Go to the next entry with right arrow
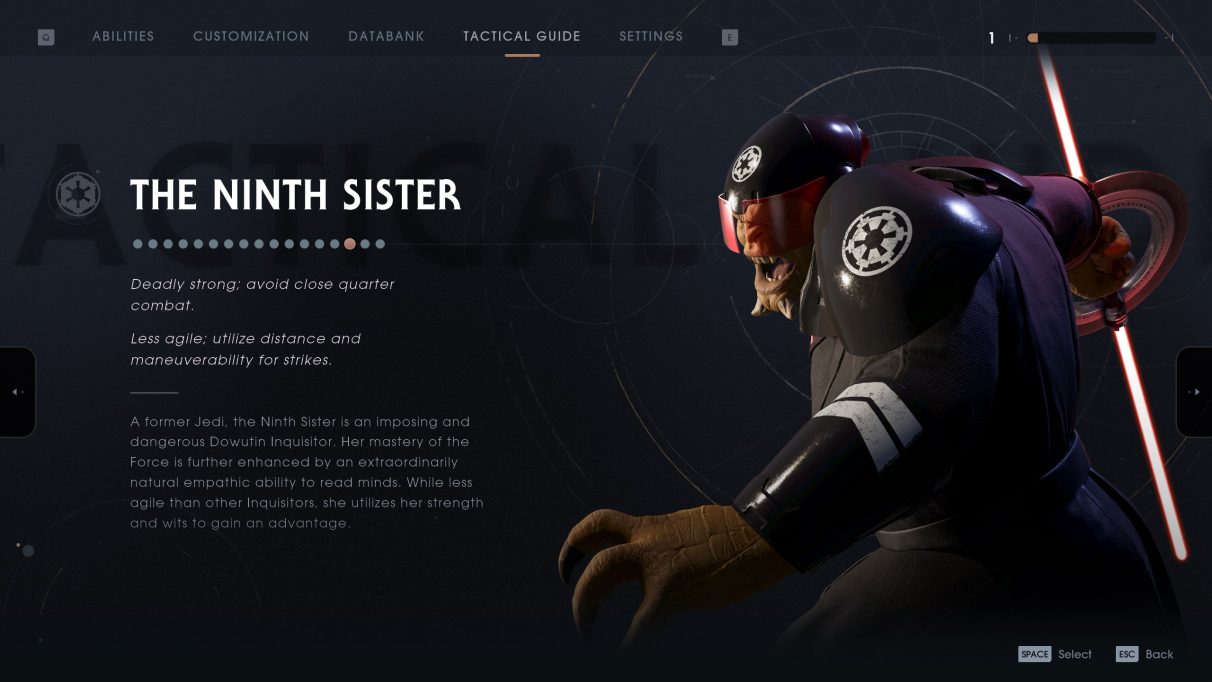The width and height of the screenshot is (1212, 682). (x=1195, y=391)
